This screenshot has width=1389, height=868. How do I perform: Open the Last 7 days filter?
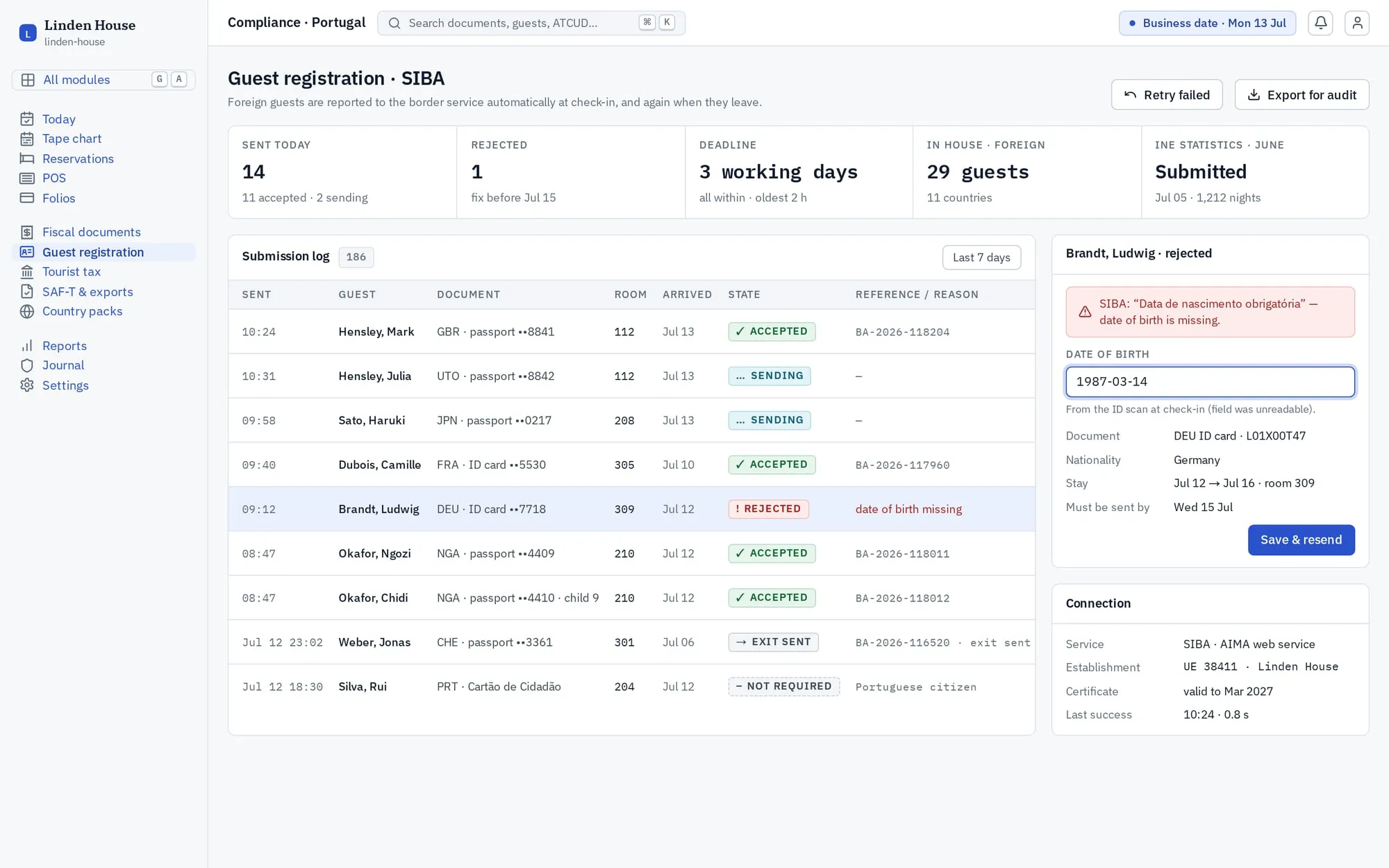tap(981, 258)
